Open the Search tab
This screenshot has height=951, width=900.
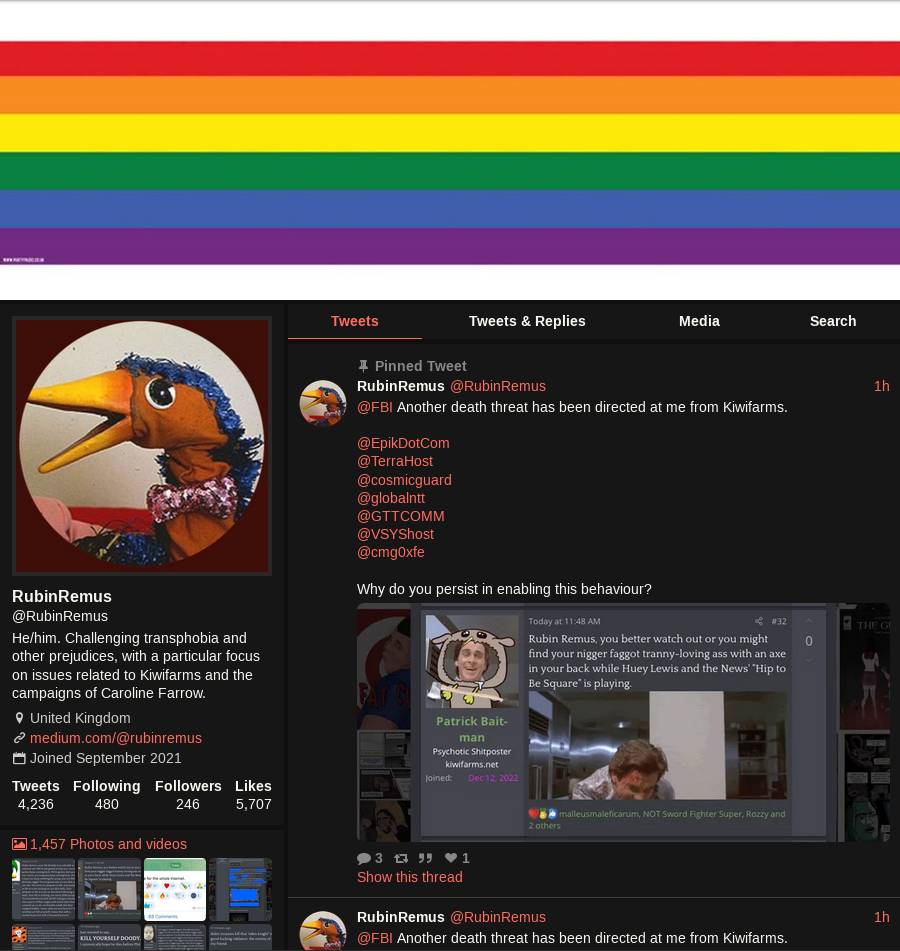[833, 321]
